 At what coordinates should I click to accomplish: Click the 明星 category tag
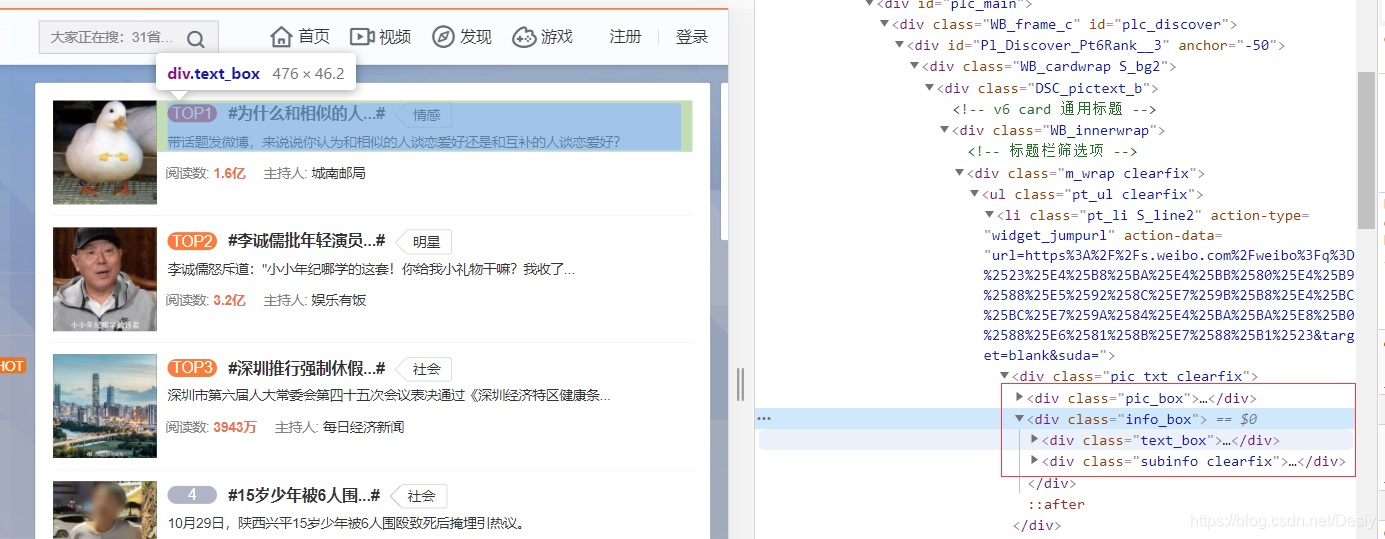click(x=425, y=242)
